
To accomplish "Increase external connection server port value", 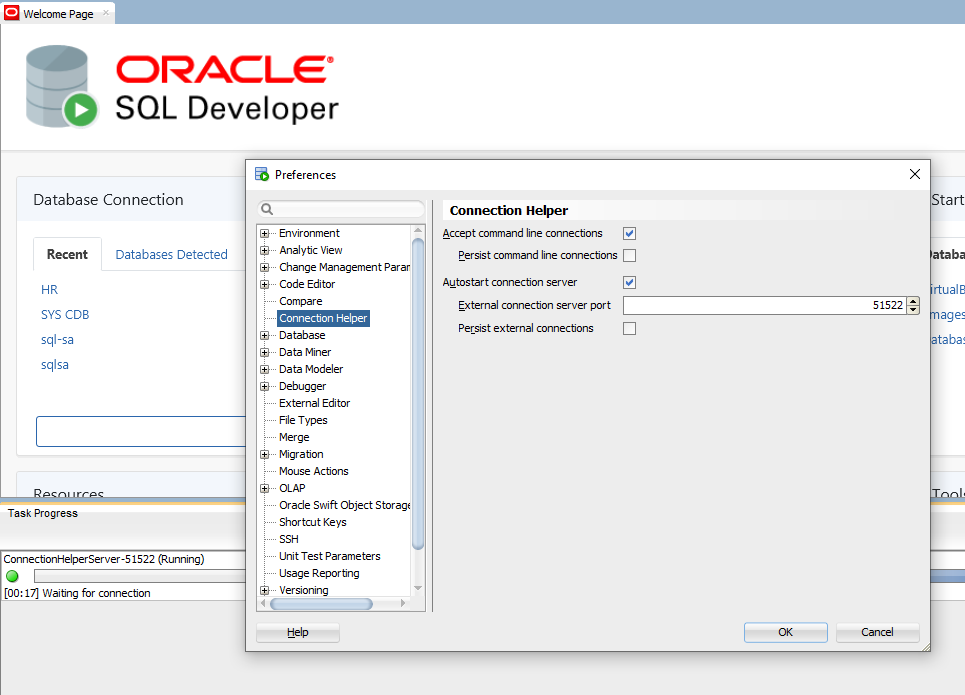I will [913, 301].
